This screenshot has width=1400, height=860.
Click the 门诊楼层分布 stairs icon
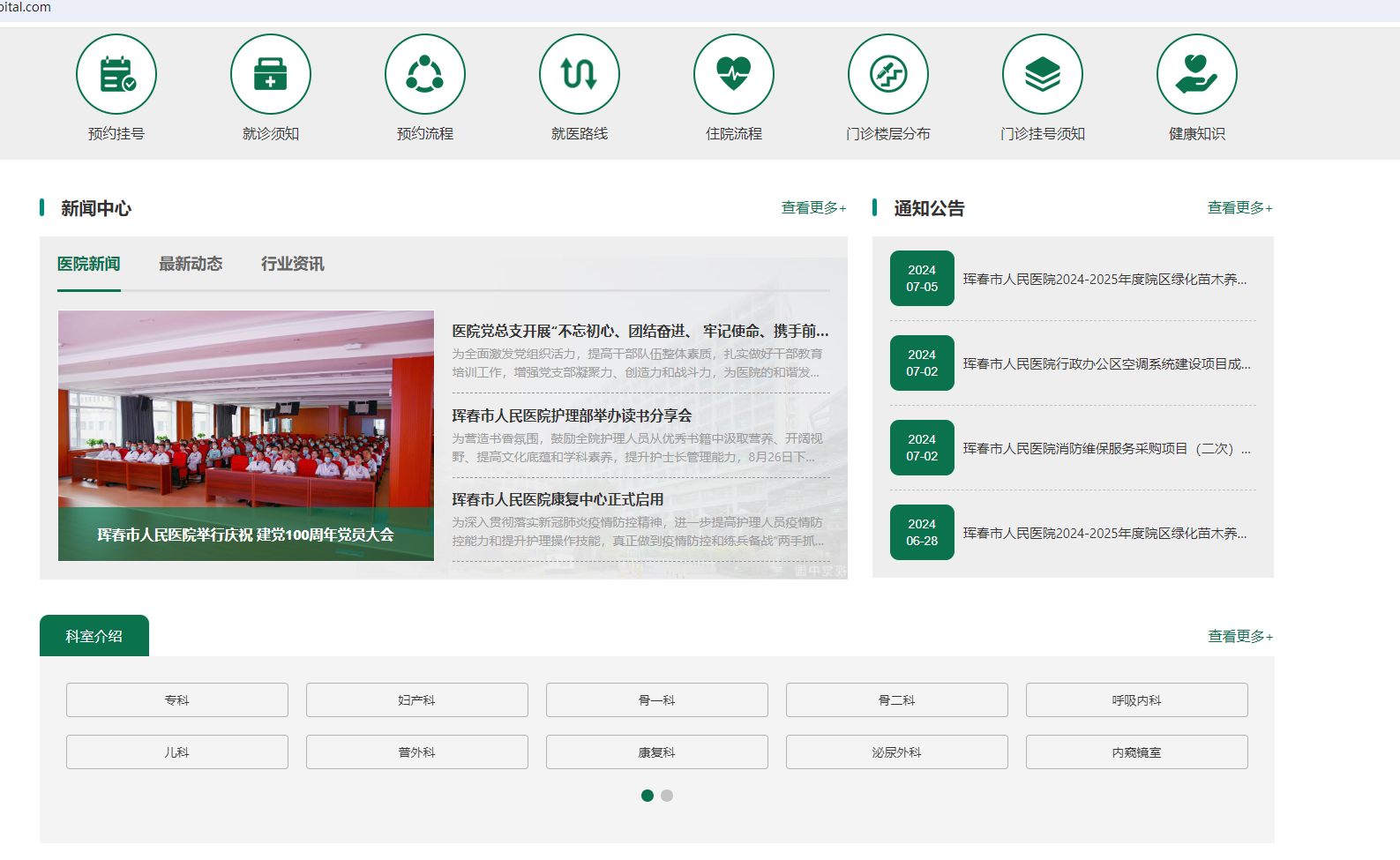coord(888,74)
